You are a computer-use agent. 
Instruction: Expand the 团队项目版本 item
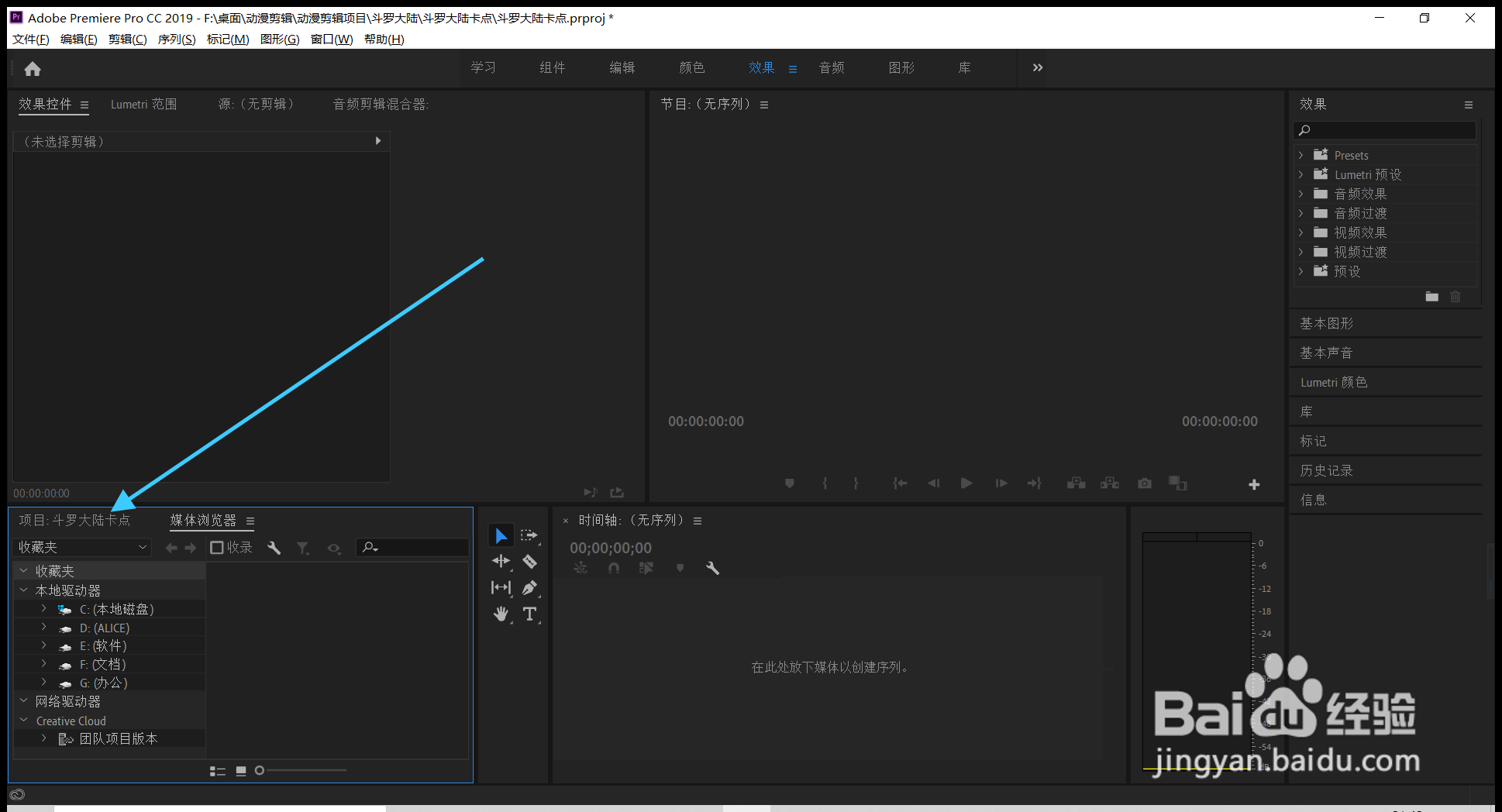pos(44,738)
